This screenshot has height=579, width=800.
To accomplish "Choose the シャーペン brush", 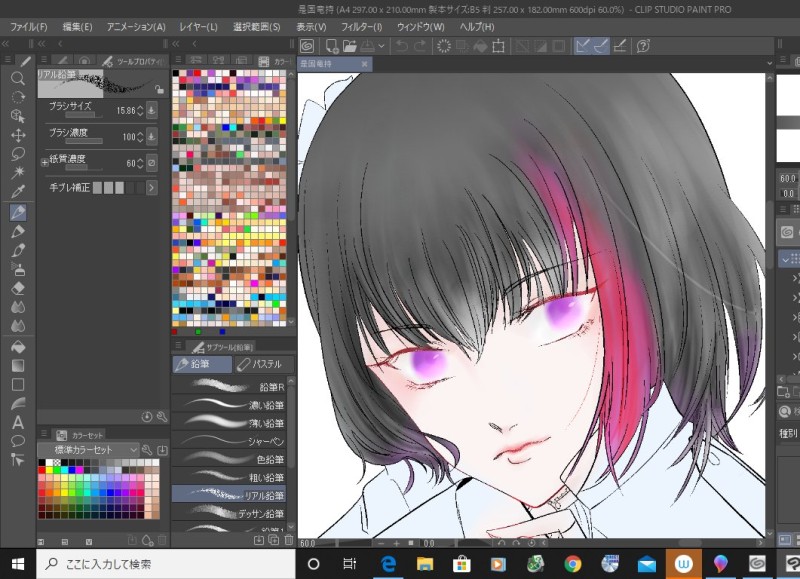I will pyautogui.click(x=229, y=441).
